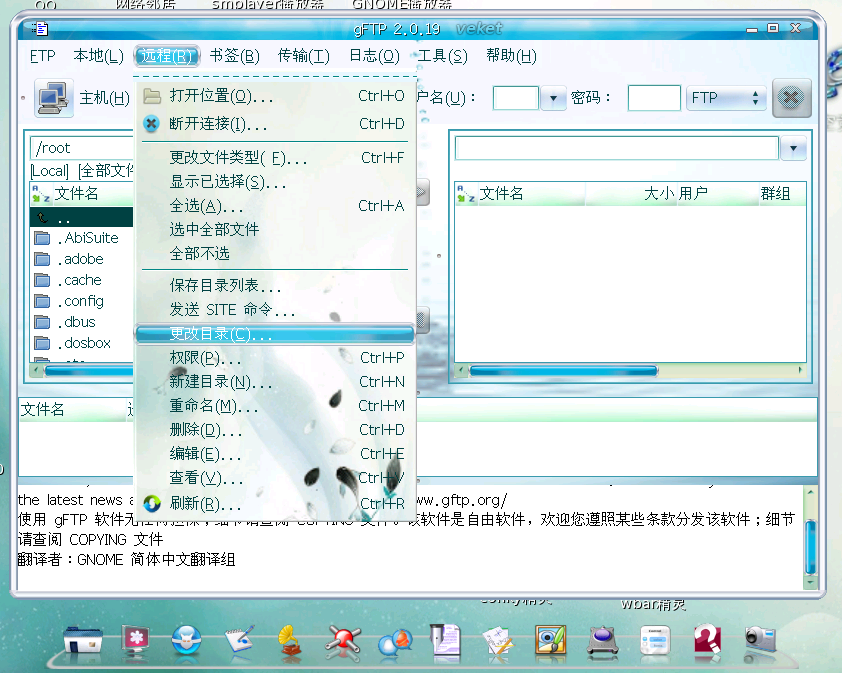Open the 帮助(H) menu
842x673 pixels.
pyautogui.click(x=511, y=56)
